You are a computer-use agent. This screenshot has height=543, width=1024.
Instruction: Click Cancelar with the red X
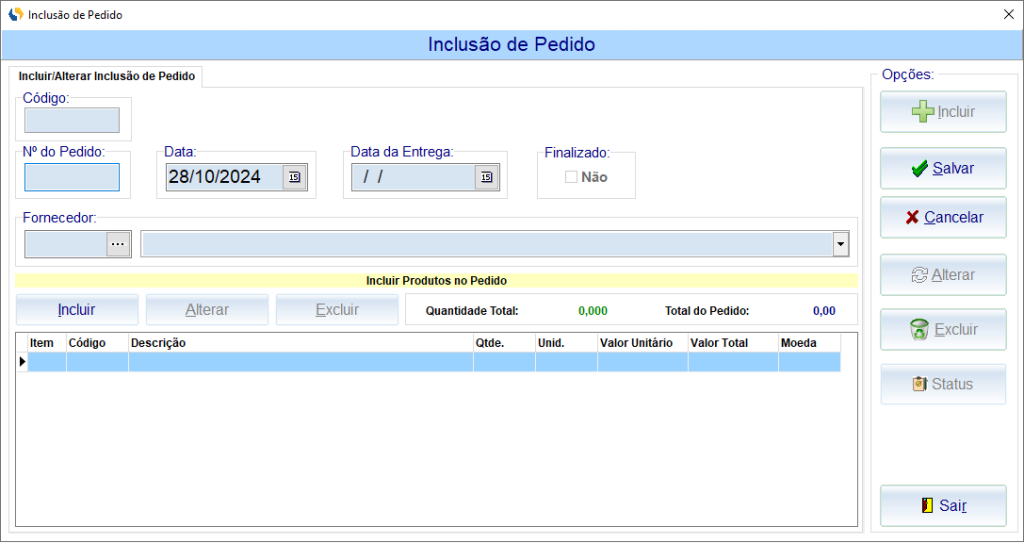pyautogui.click(x=943, y=217)
